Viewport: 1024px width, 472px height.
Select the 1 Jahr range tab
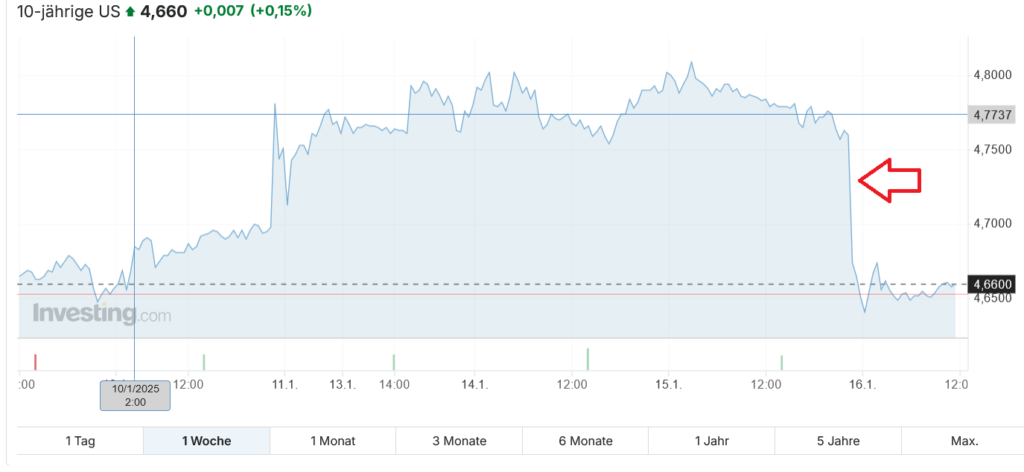tap(711, 441)
